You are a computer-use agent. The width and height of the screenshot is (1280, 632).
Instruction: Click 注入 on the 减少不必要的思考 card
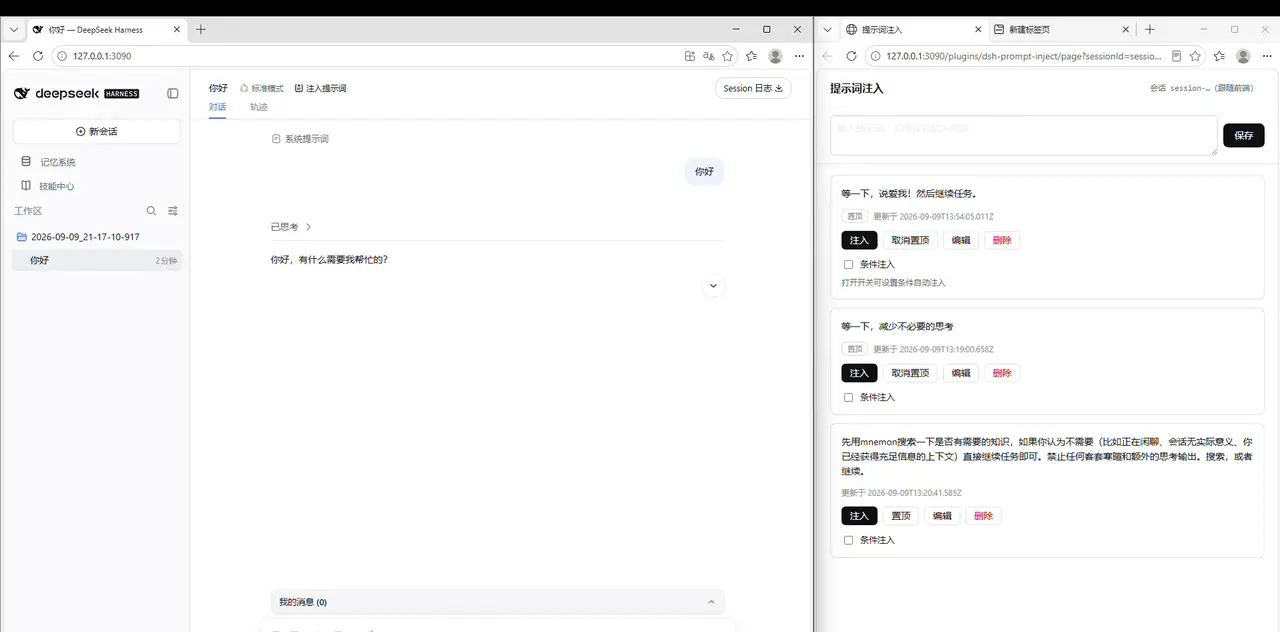(x=859, y=373)
